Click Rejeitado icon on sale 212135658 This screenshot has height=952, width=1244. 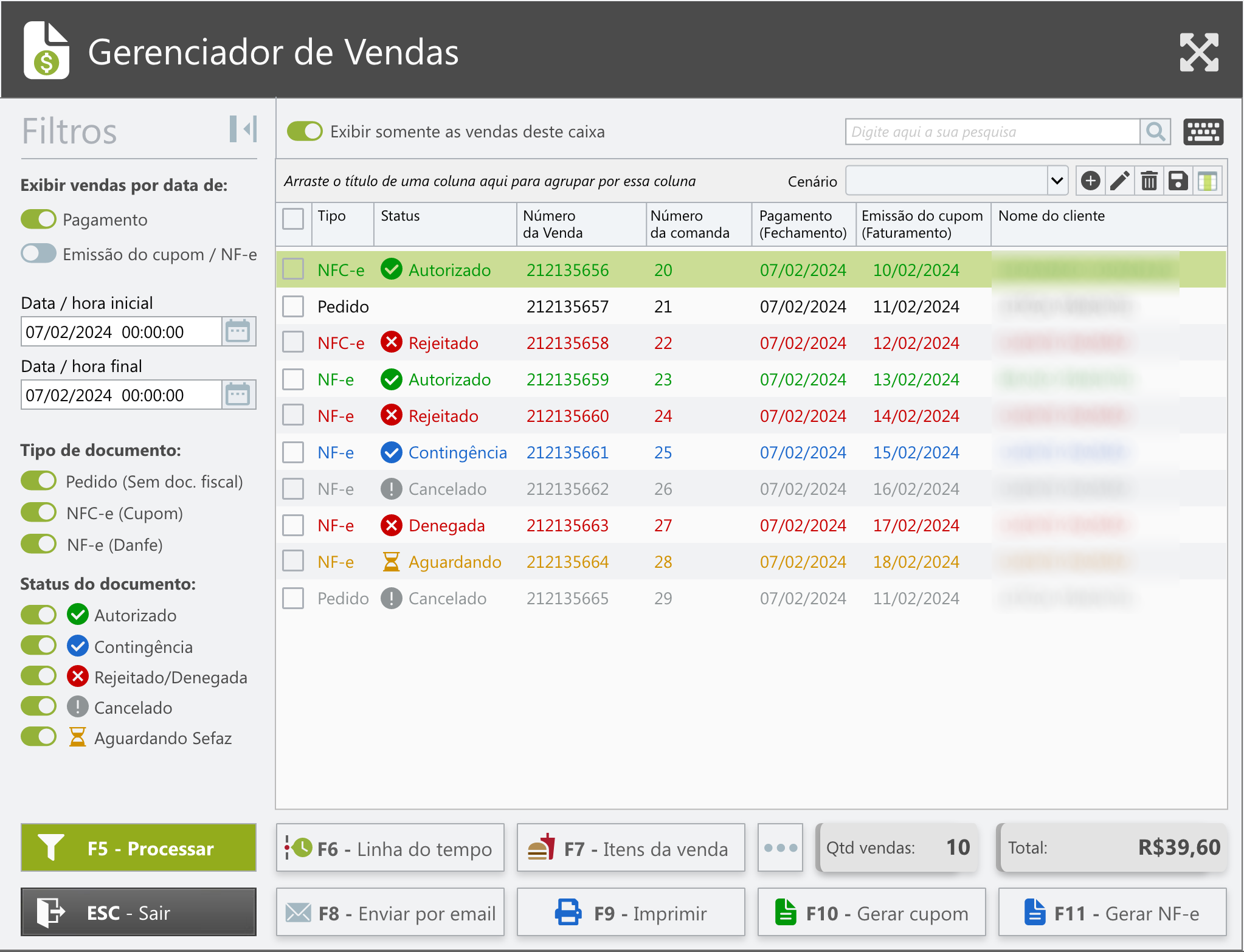[x=392, y=342]
